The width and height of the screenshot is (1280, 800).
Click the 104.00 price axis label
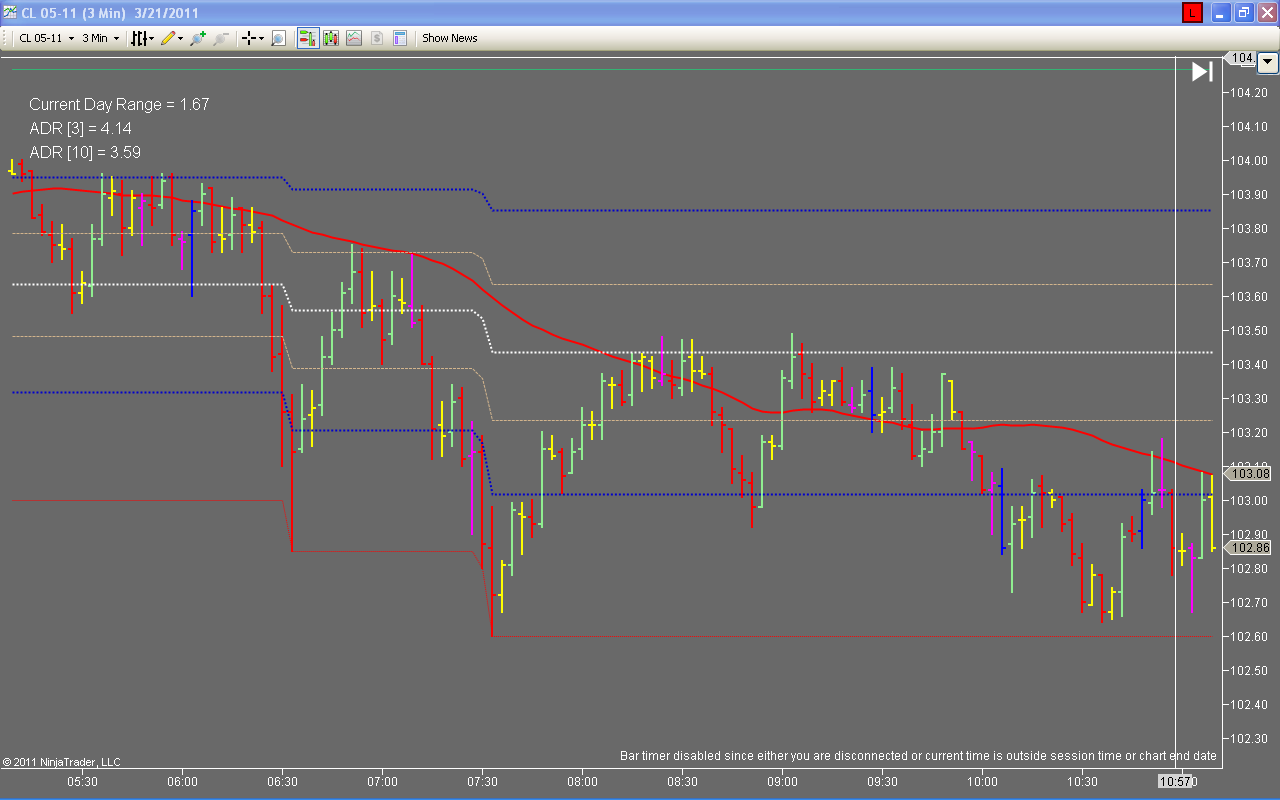[x=1250, y=161]
